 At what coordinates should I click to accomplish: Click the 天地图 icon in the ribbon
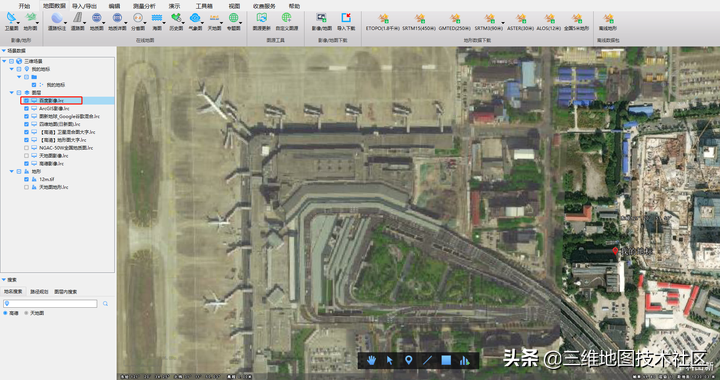(x=214, y=18)
